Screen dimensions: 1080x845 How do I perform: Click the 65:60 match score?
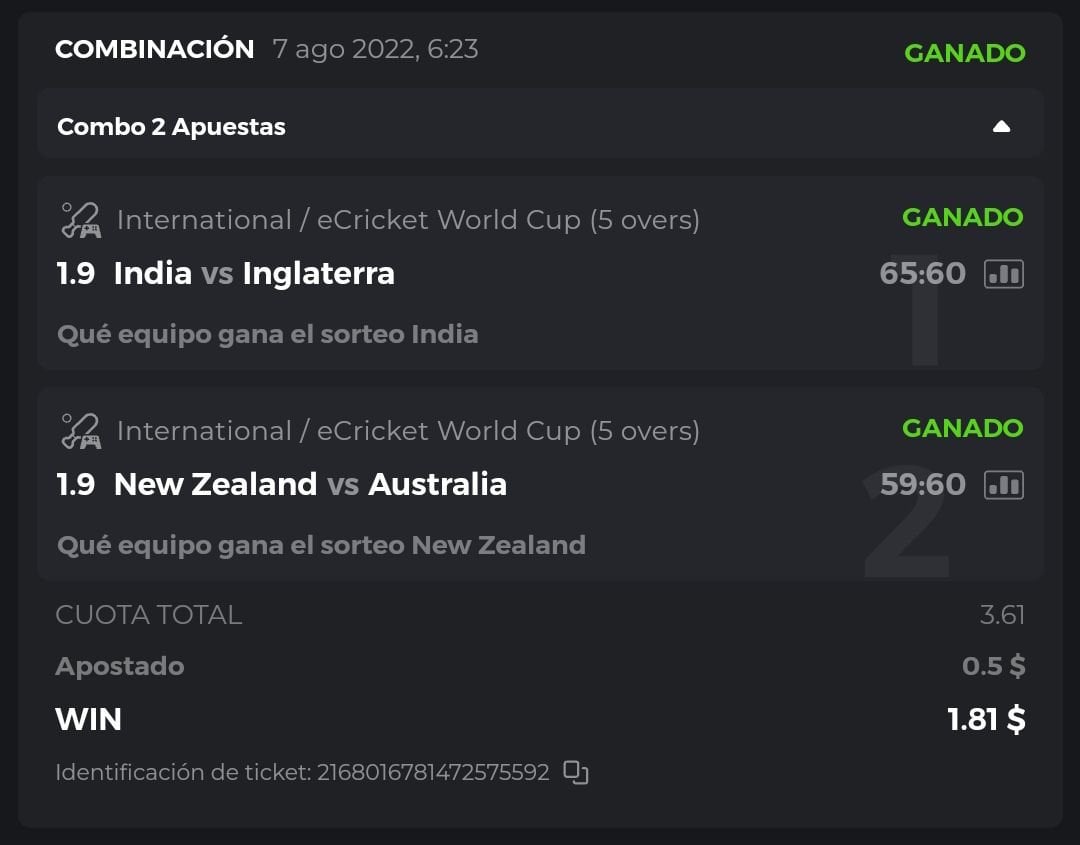click(922, 274)
